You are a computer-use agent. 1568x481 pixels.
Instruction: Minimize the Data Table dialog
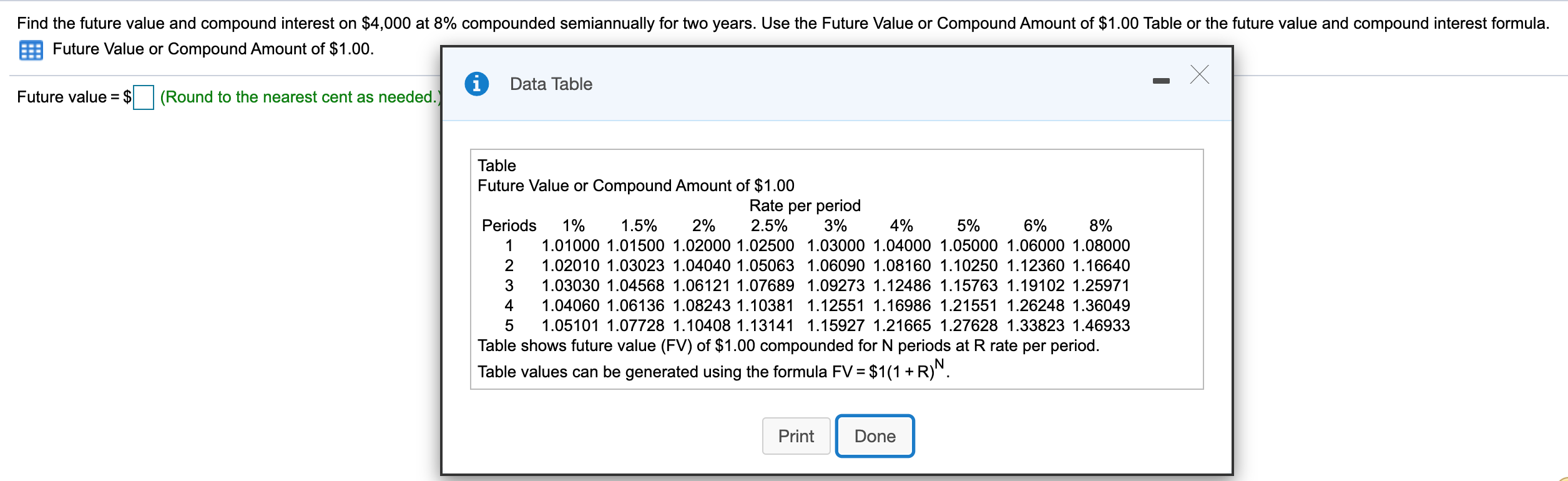pos(1162,81)
